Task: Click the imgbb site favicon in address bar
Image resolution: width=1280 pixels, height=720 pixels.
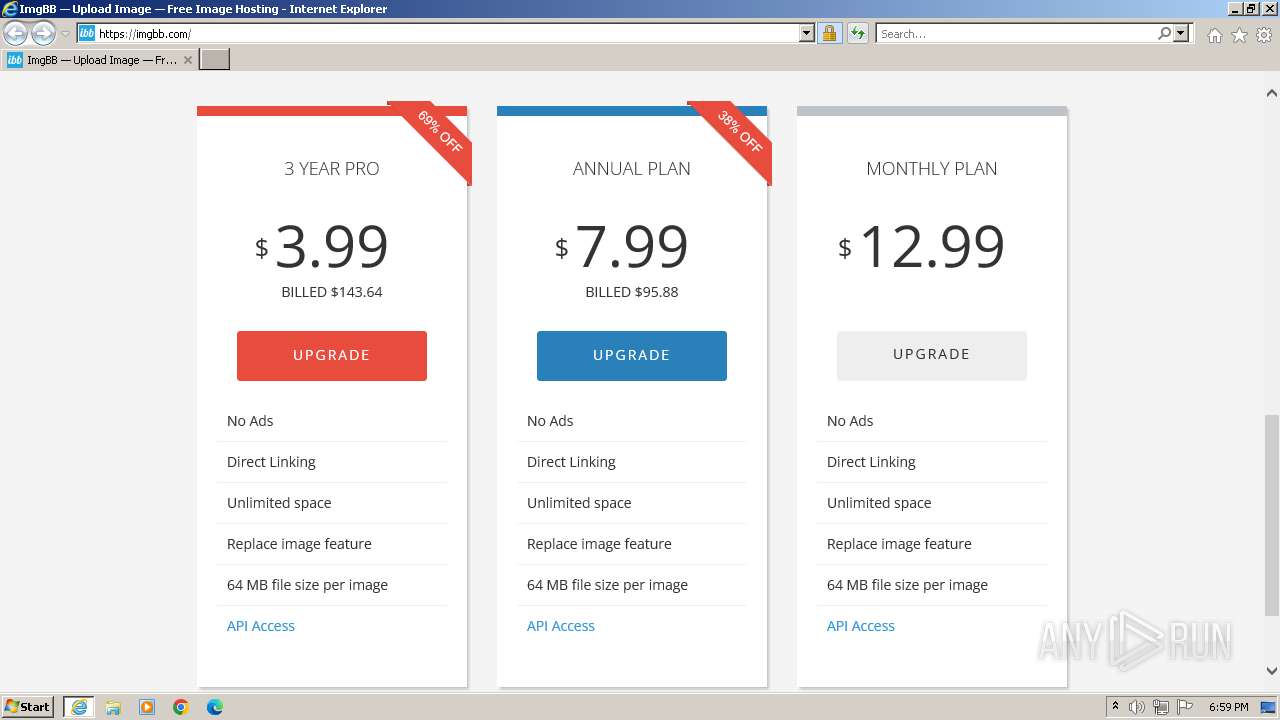Action: (x=87, y=33)
